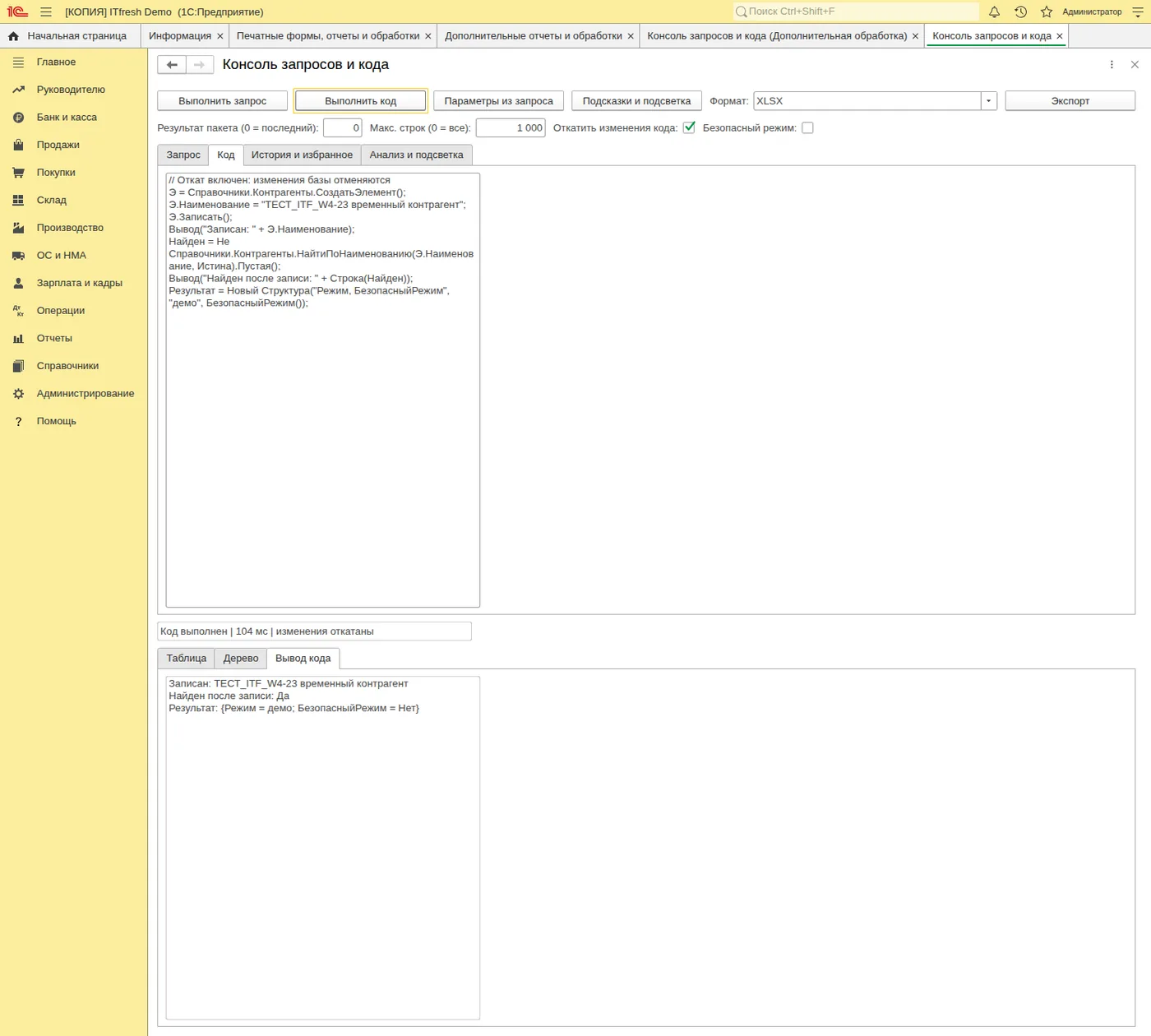Open the Производство factory icon

click(18, 228)
